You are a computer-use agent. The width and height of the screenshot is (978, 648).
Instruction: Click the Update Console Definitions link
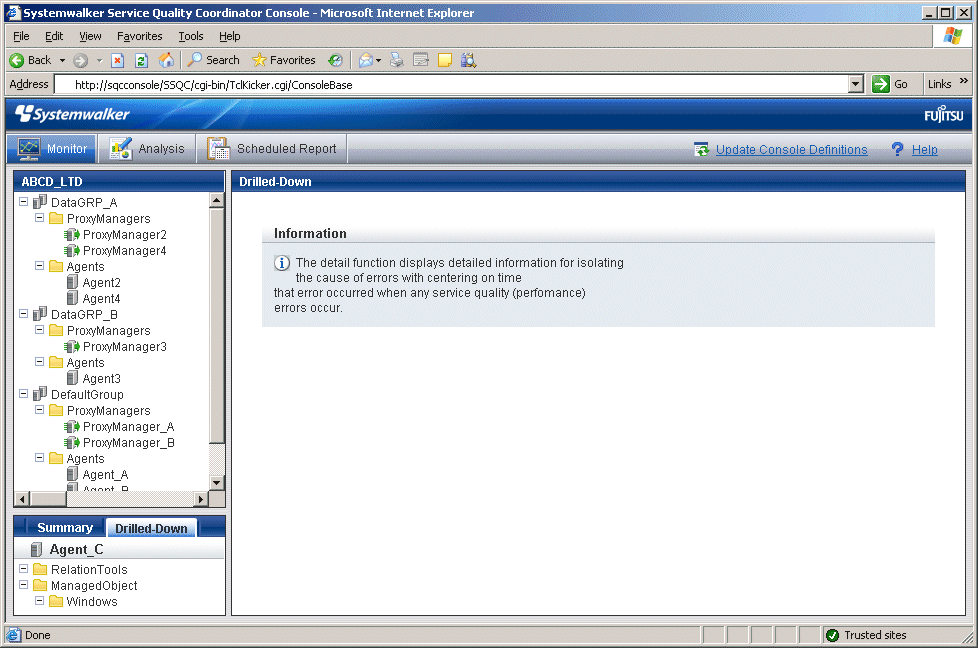792,150
